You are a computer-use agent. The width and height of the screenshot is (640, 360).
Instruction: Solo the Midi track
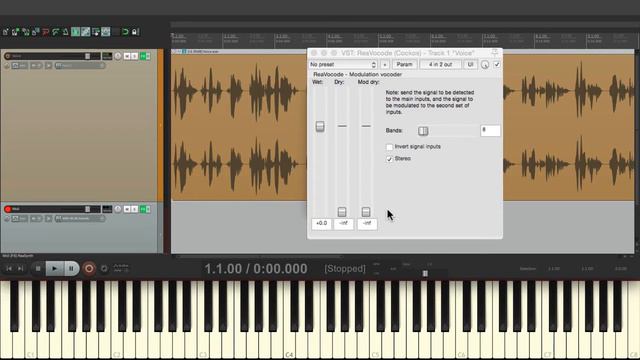[x=134, y=209]
